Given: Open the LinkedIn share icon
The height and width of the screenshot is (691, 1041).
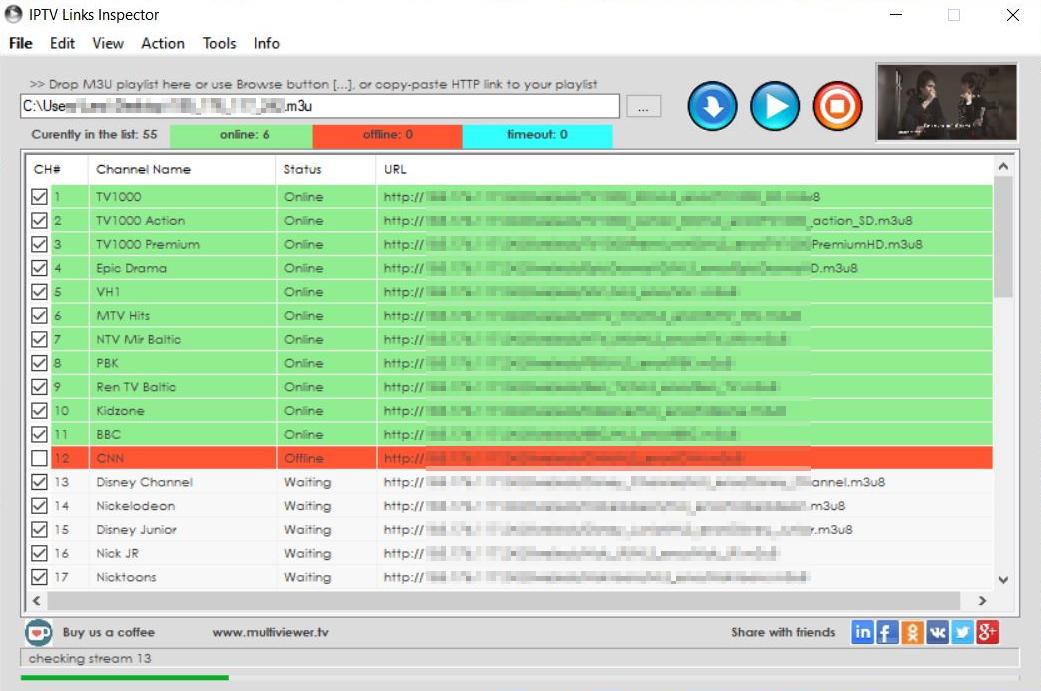Looking at the screenshot, I should point(862,632).
